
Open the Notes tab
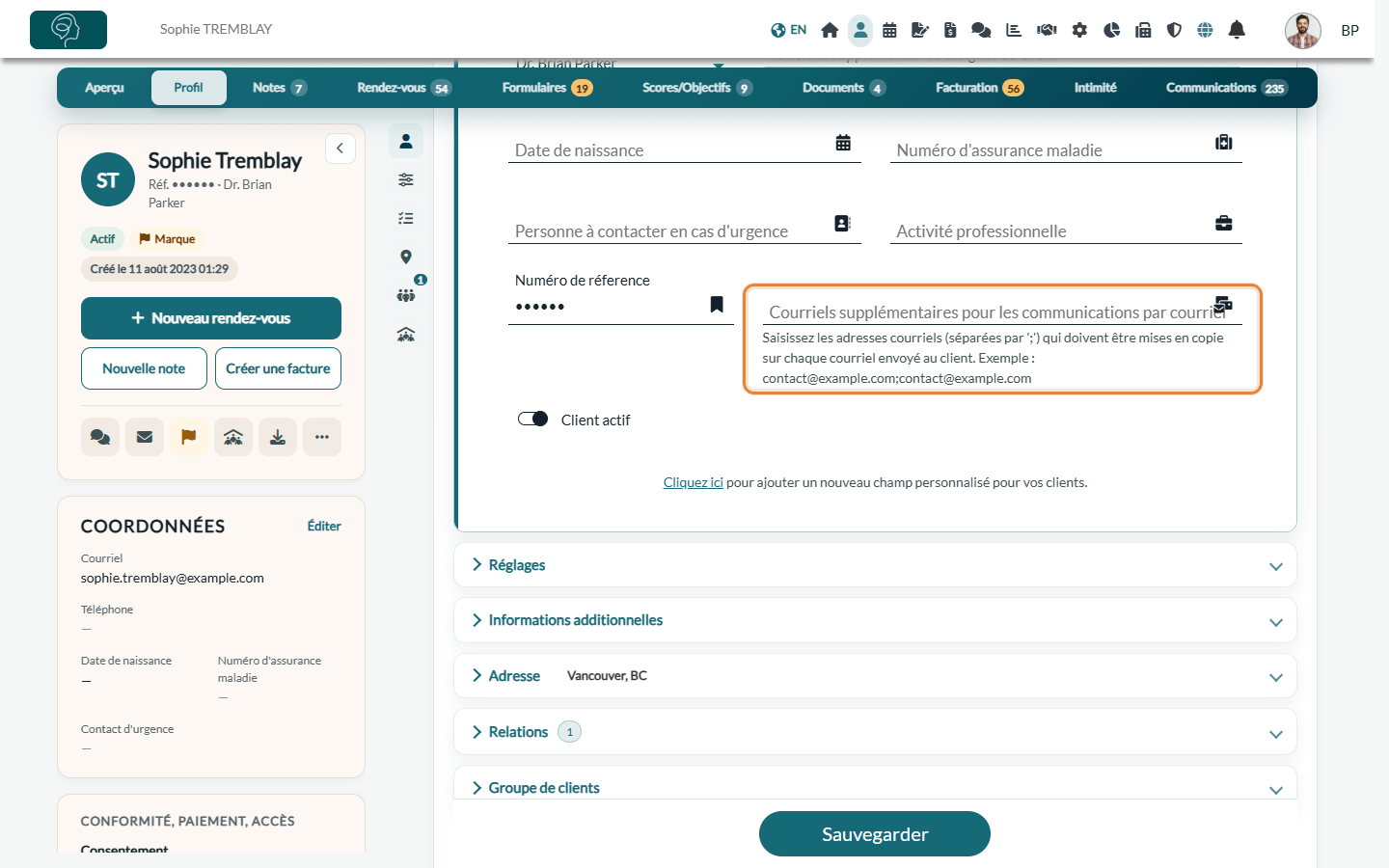point(279,88)
